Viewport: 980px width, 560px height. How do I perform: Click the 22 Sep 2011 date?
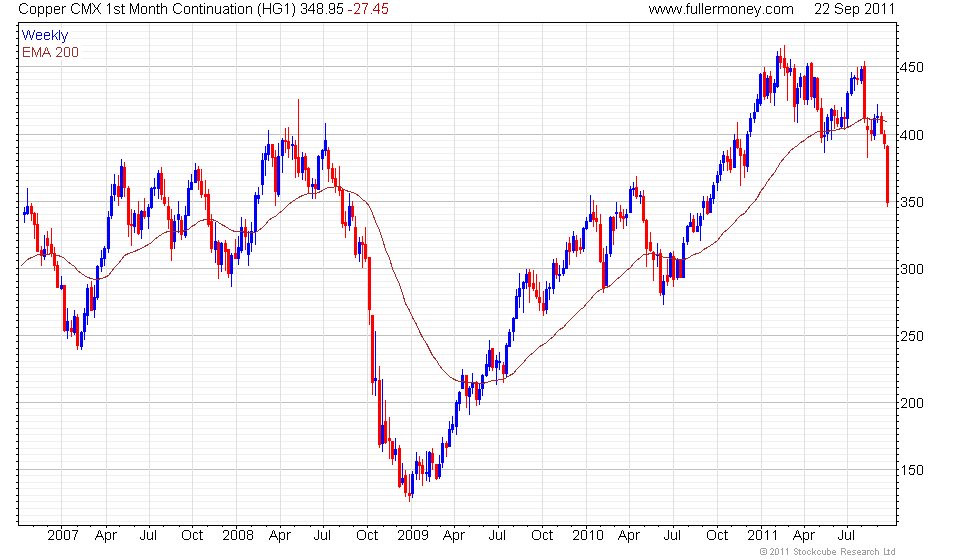coord(854,9)
